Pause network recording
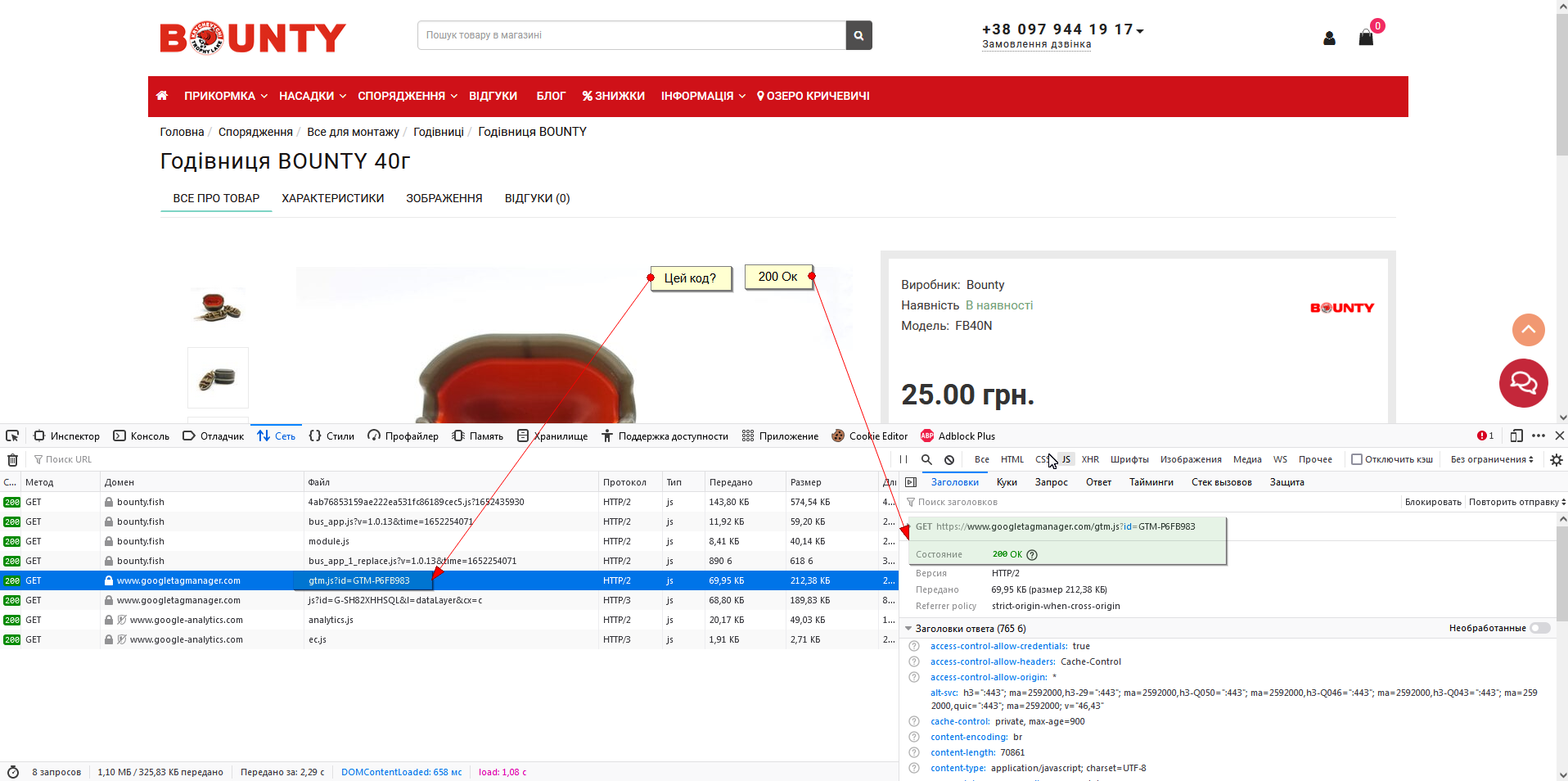The height and width of the screenshot is (781, 1568). click(903, 460)
